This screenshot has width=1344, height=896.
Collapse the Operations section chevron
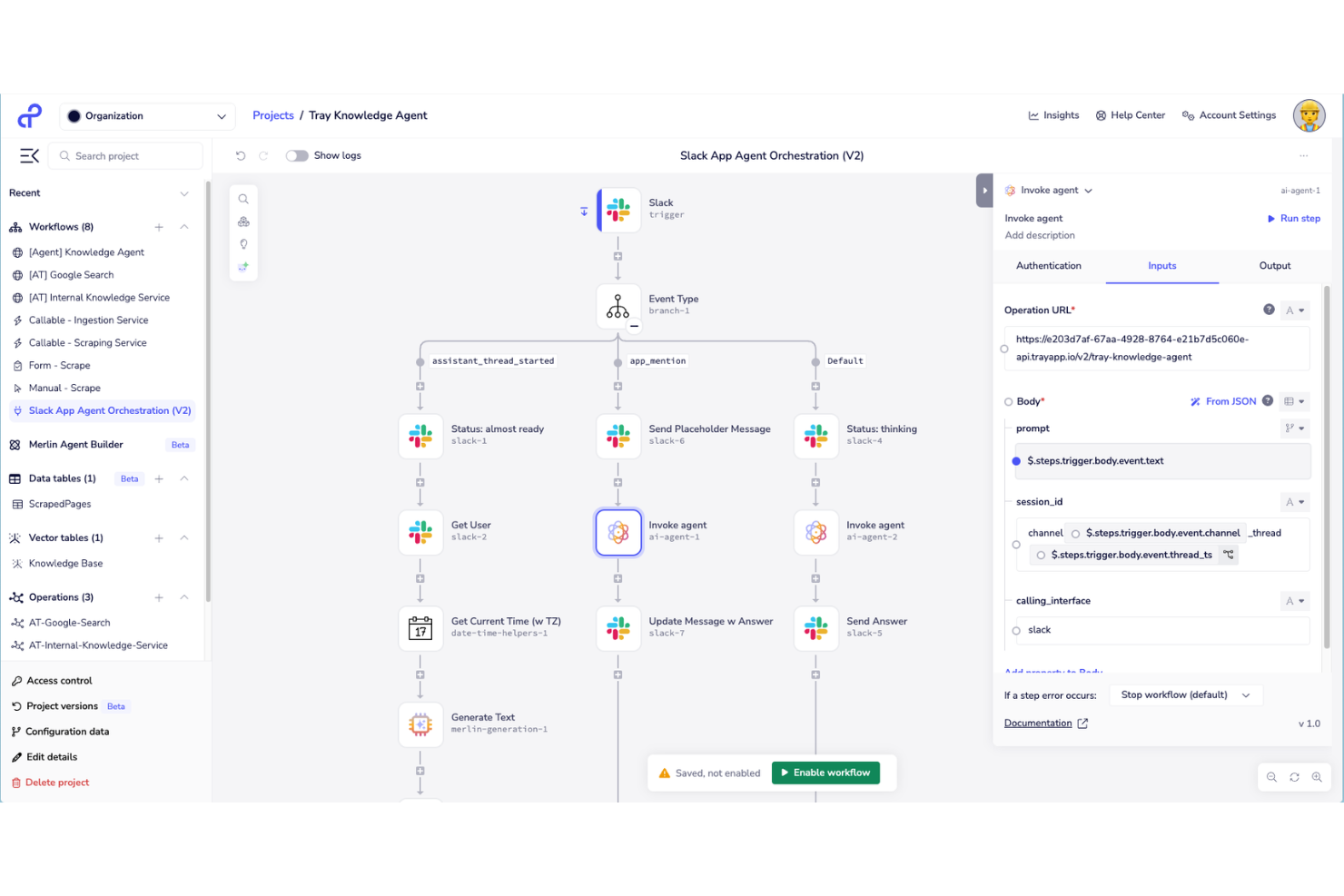[x=184, y=597]
